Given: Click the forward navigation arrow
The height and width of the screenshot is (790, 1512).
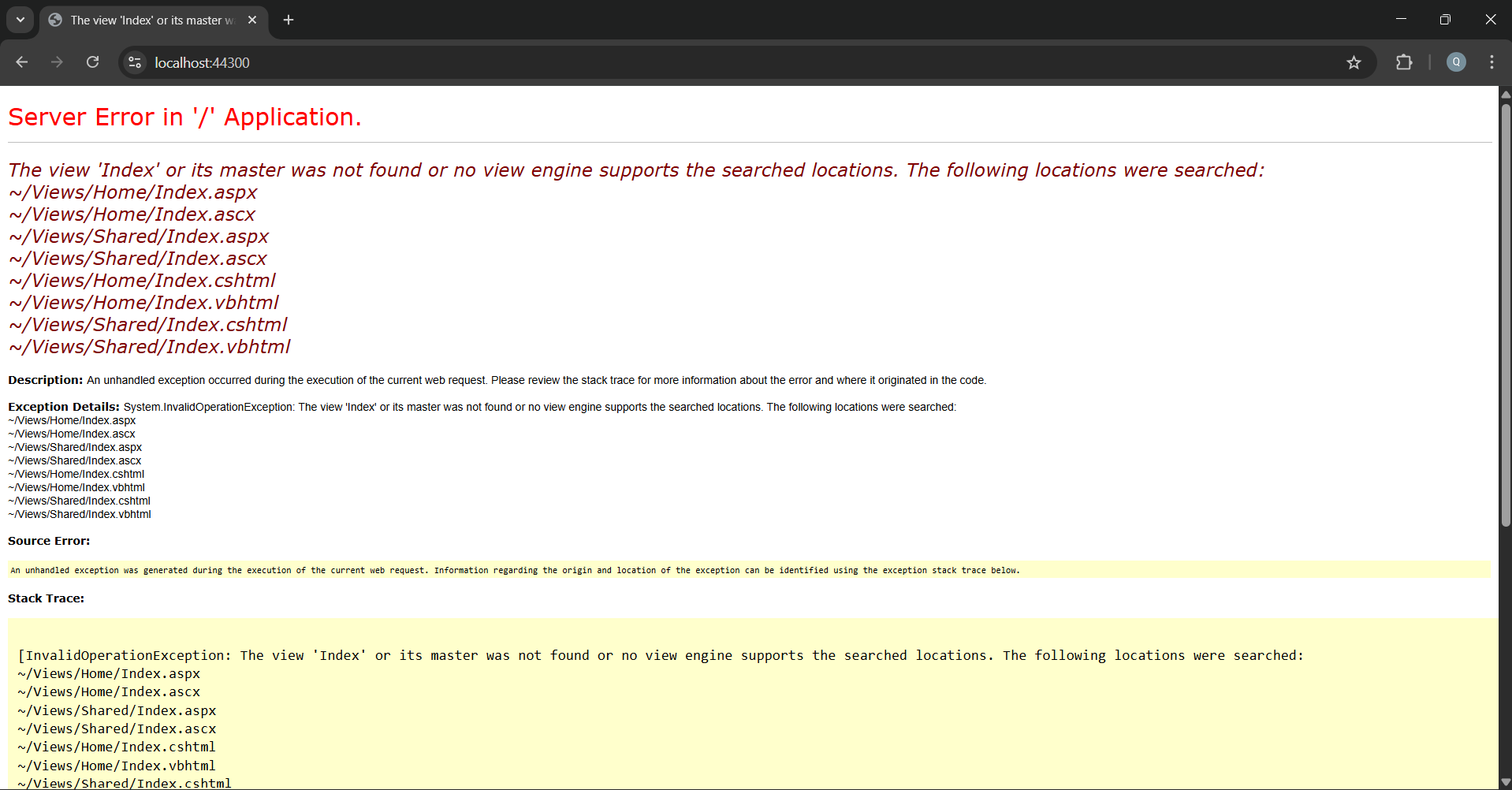Looking at the screenshot, I should [57, 62].
